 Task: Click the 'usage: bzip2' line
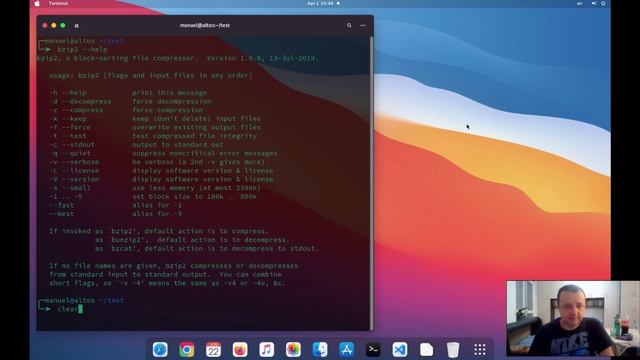point(151,76)
